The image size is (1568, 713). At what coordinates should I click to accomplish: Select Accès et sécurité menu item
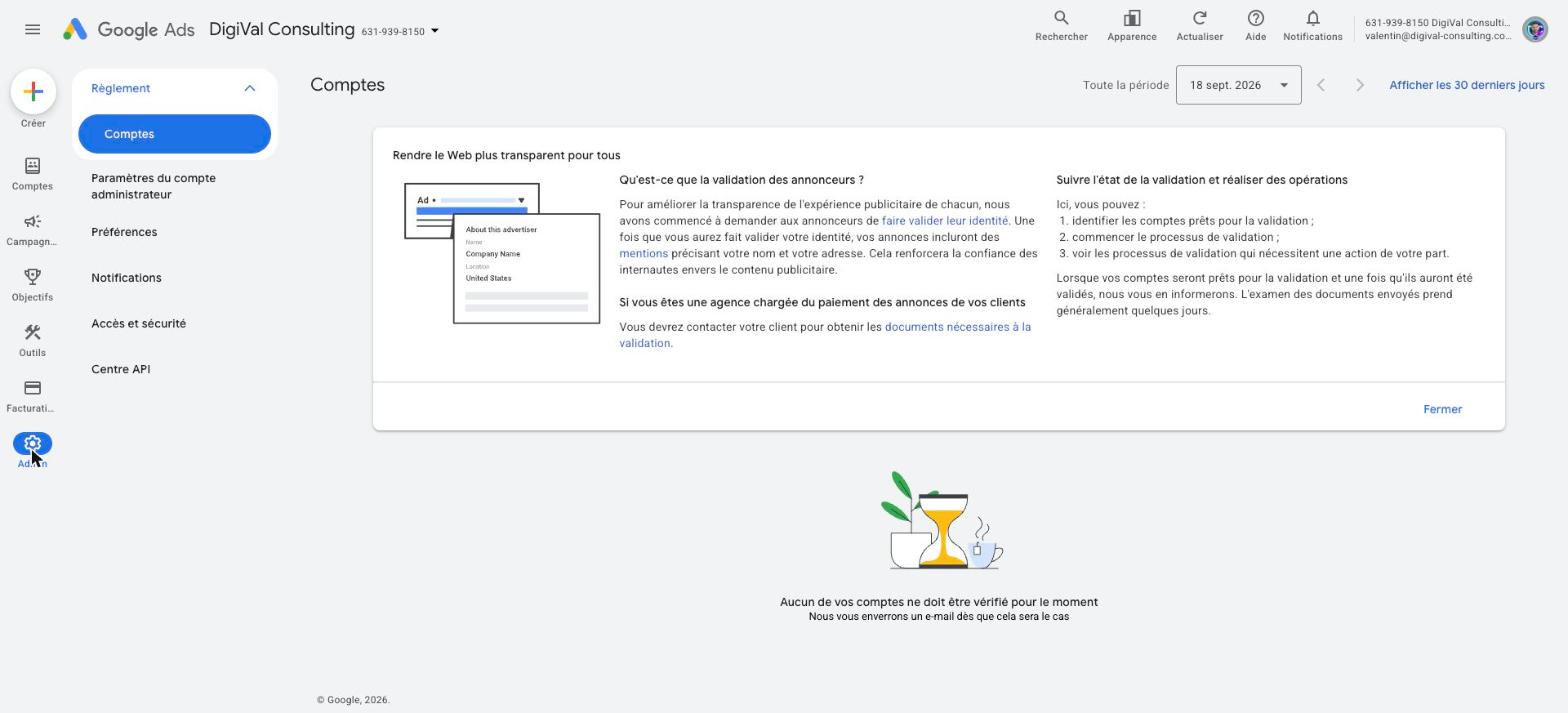click(138, 323)
